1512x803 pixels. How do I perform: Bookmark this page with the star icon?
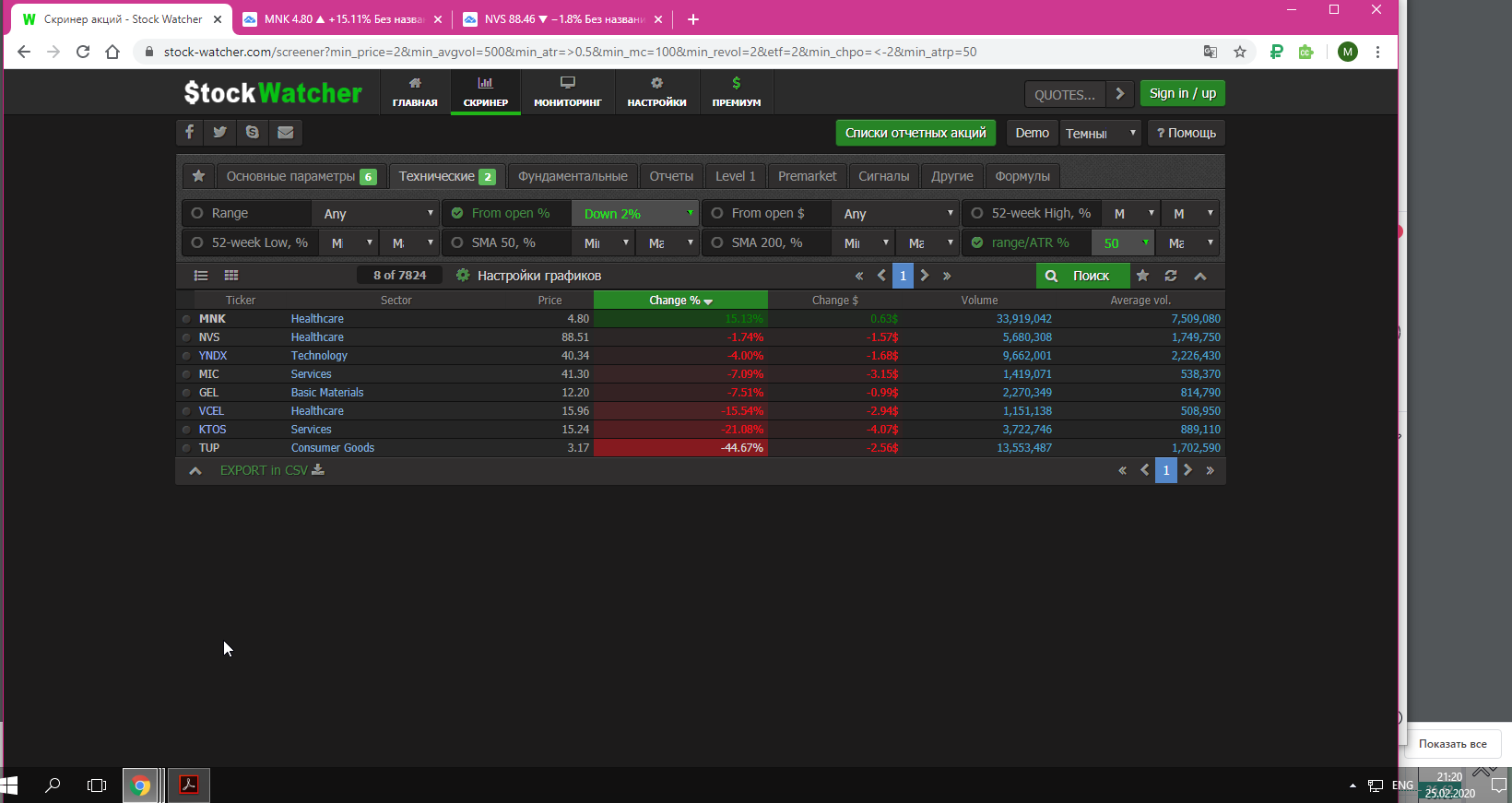point(1240,52)
